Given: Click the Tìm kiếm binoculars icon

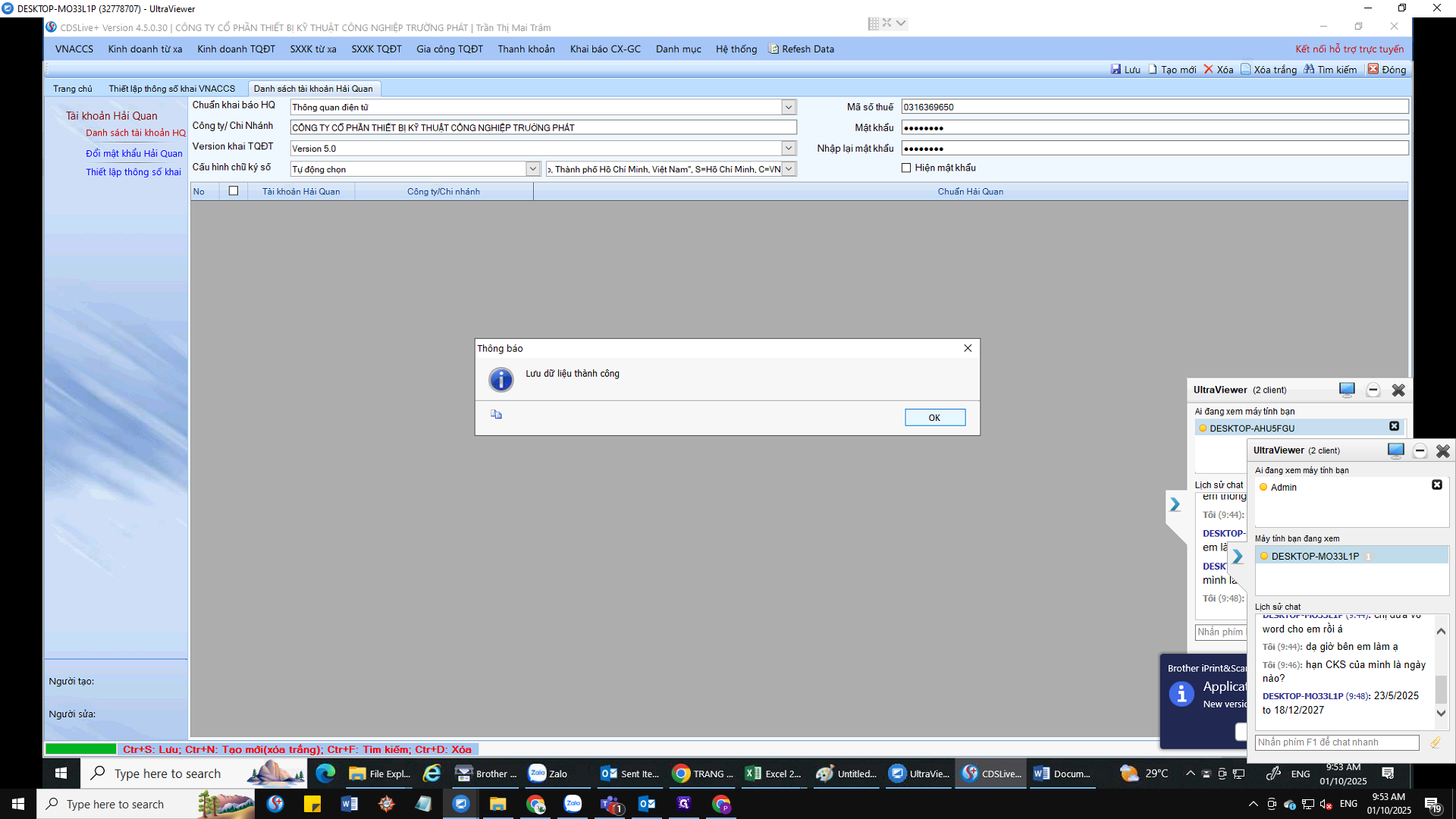Looking at the screenshot, I should pos(1309,69).
